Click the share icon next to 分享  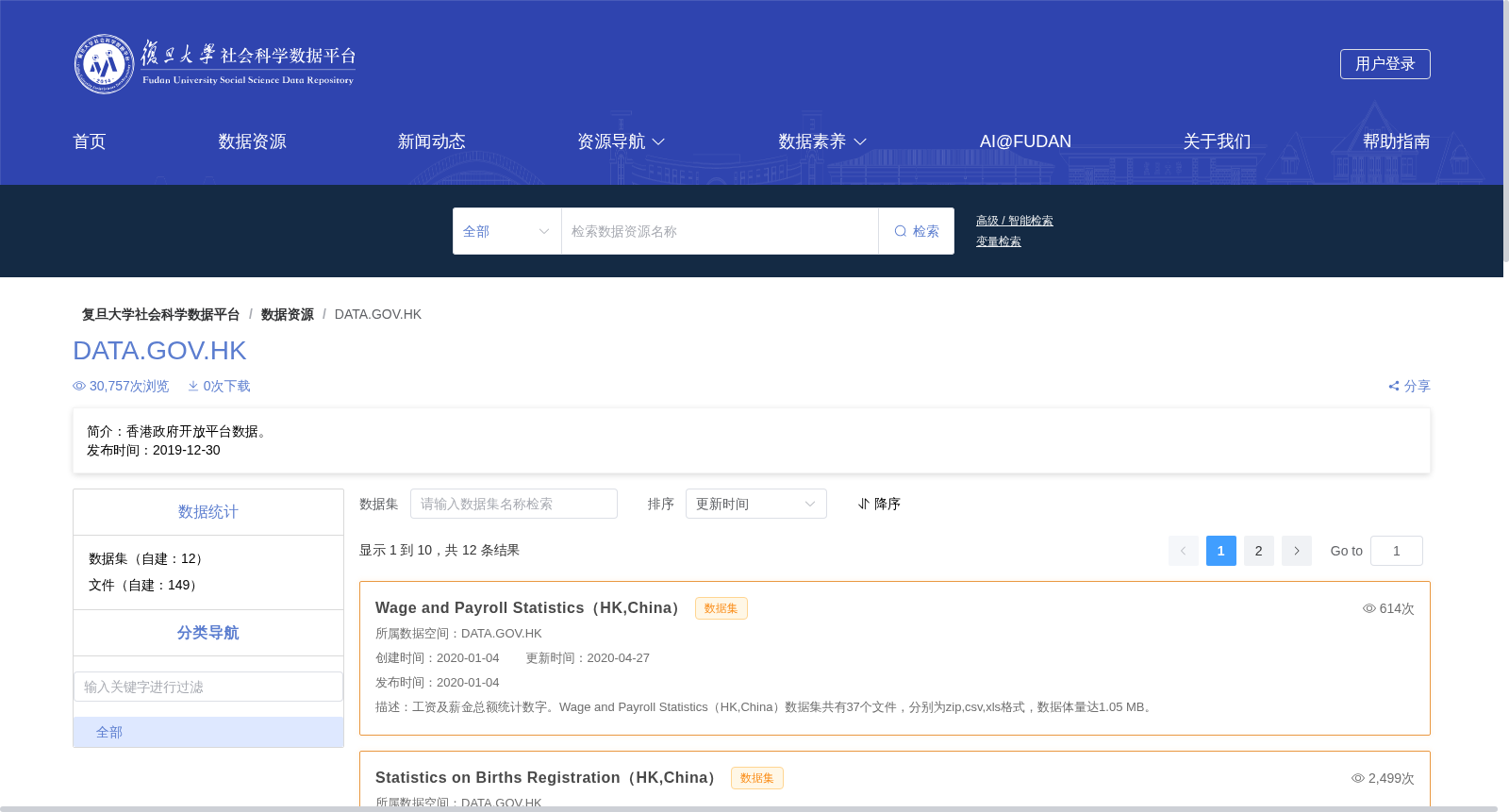click(1394, 386)
